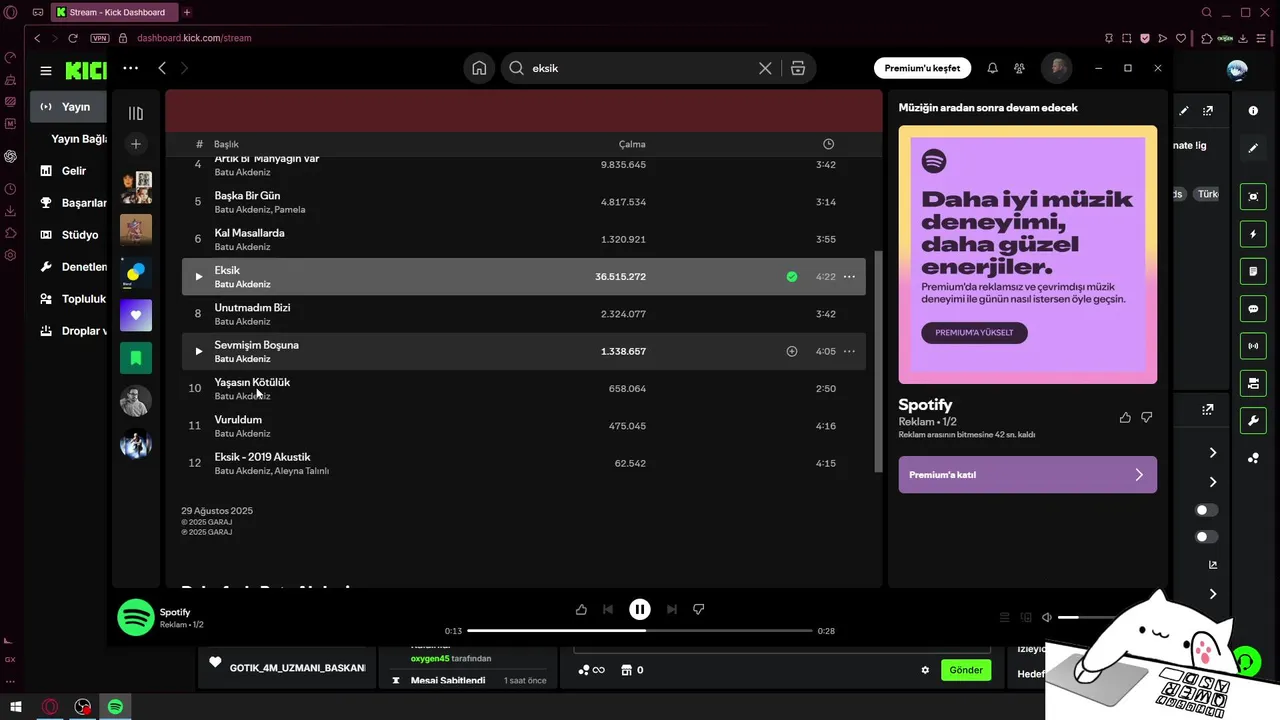Sort tracks by duration clock header
The image size is (1280, 720).
tap(828, 144)
